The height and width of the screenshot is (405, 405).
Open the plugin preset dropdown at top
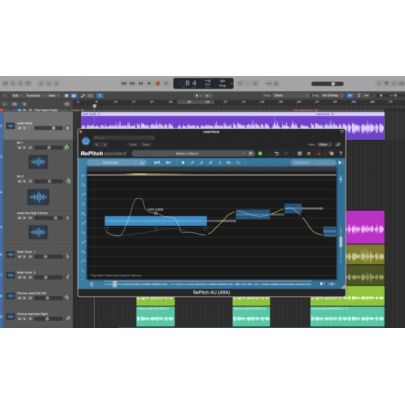[124, 137]
